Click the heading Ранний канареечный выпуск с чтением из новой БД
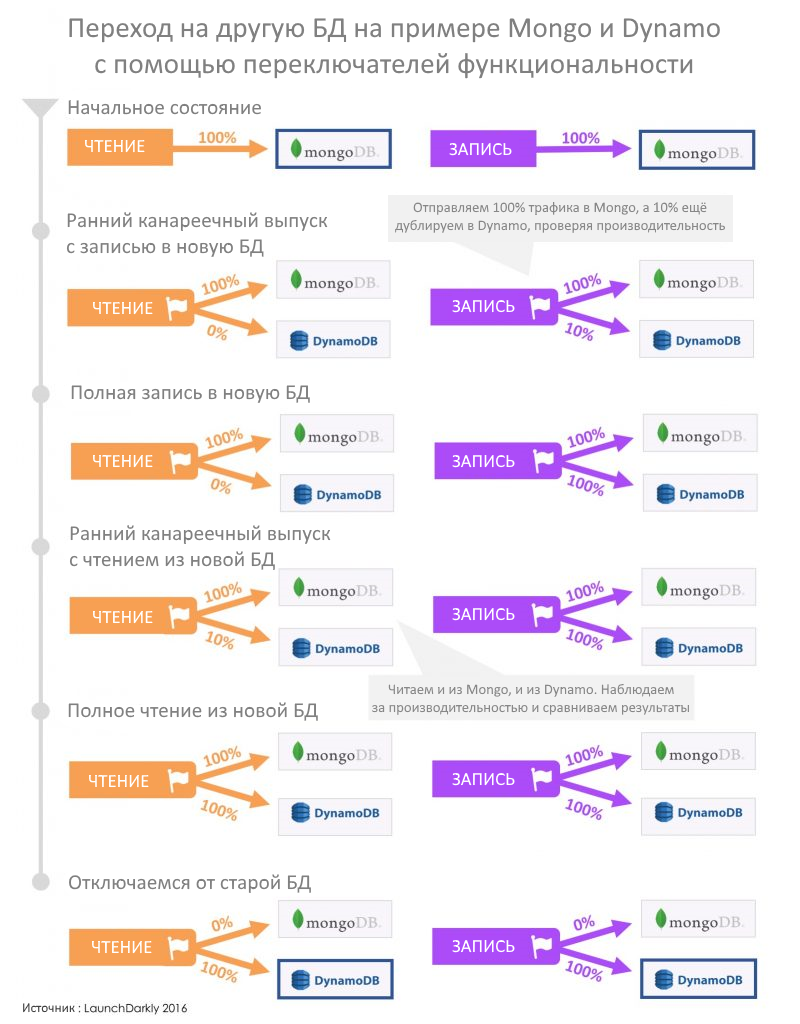Image resolution: width=800 pixels, height=1024 pixels. pyautogui.click(x=200, y=547)
